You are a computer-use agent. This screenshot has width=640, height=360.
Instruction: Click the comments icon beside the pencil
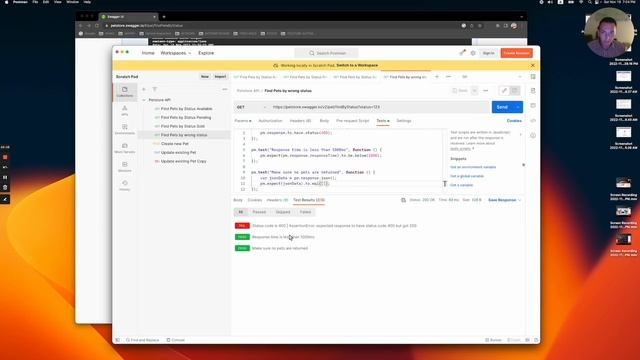click(515, 91)
